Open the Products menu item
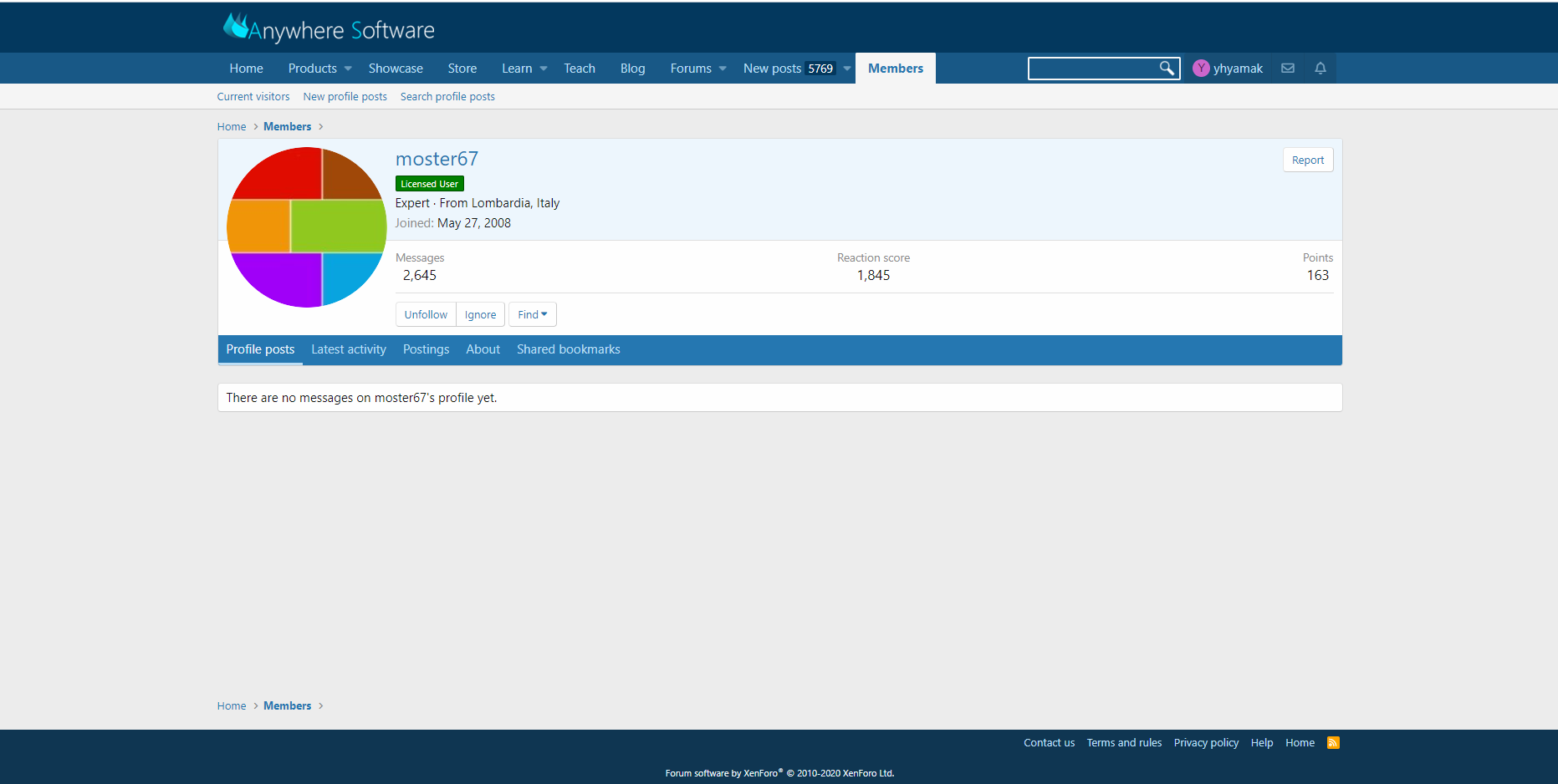Viewport: 1558px width, 784px height. point(312,69)
